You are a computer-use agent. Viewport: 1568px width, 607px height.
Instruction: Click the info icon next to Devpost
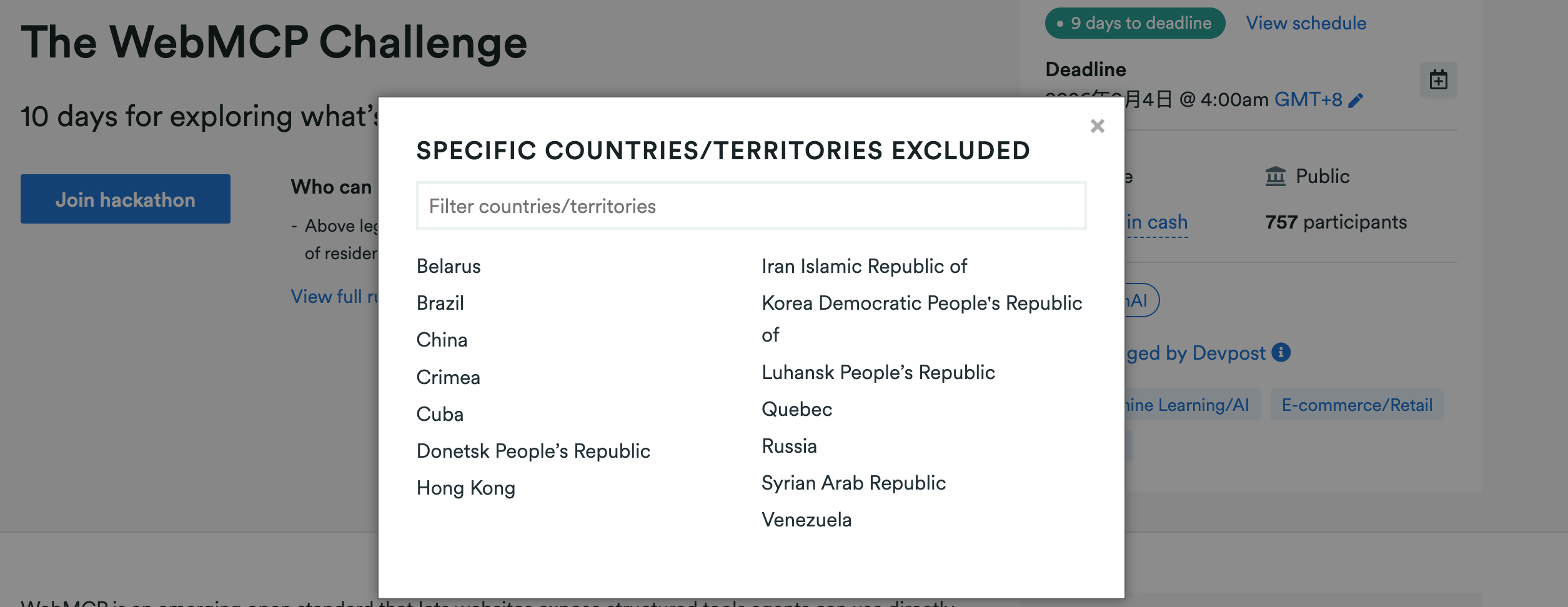pyautogui.click(x=1281, y=353)
